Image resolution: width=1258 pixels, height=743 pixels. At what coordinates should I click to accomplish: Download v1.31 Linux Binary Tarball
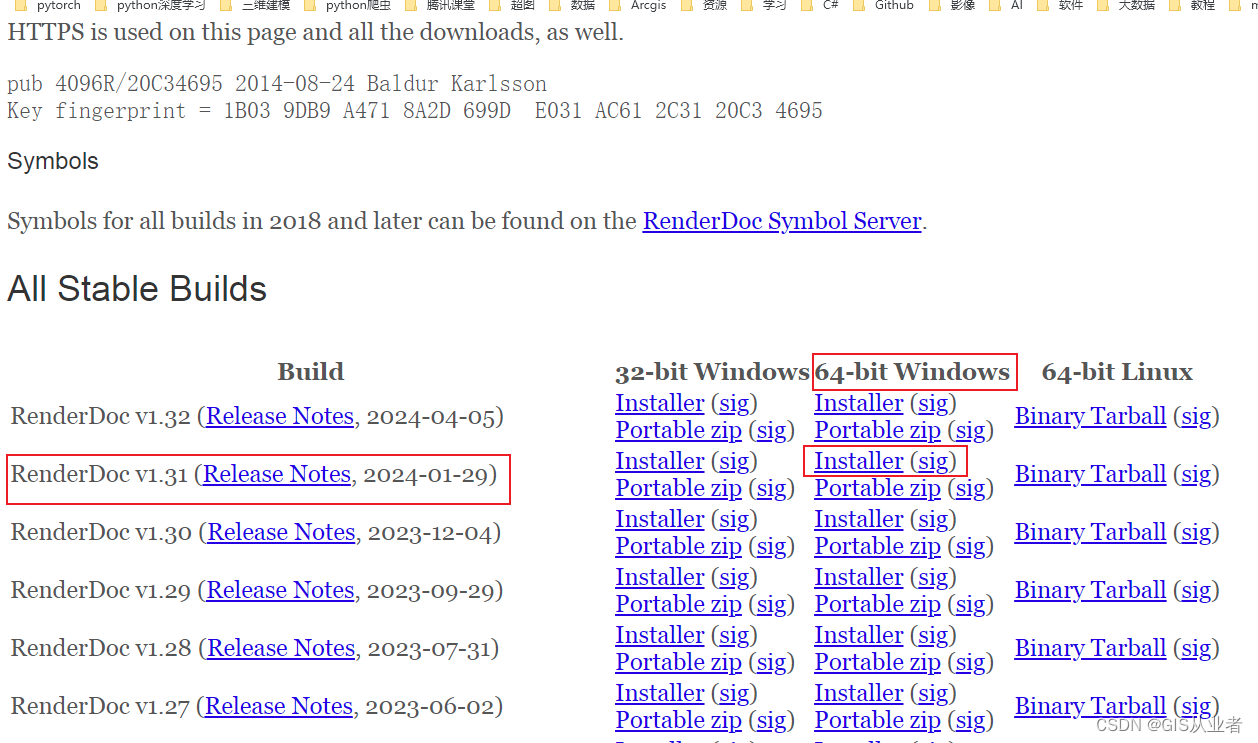coord(1090,474)
